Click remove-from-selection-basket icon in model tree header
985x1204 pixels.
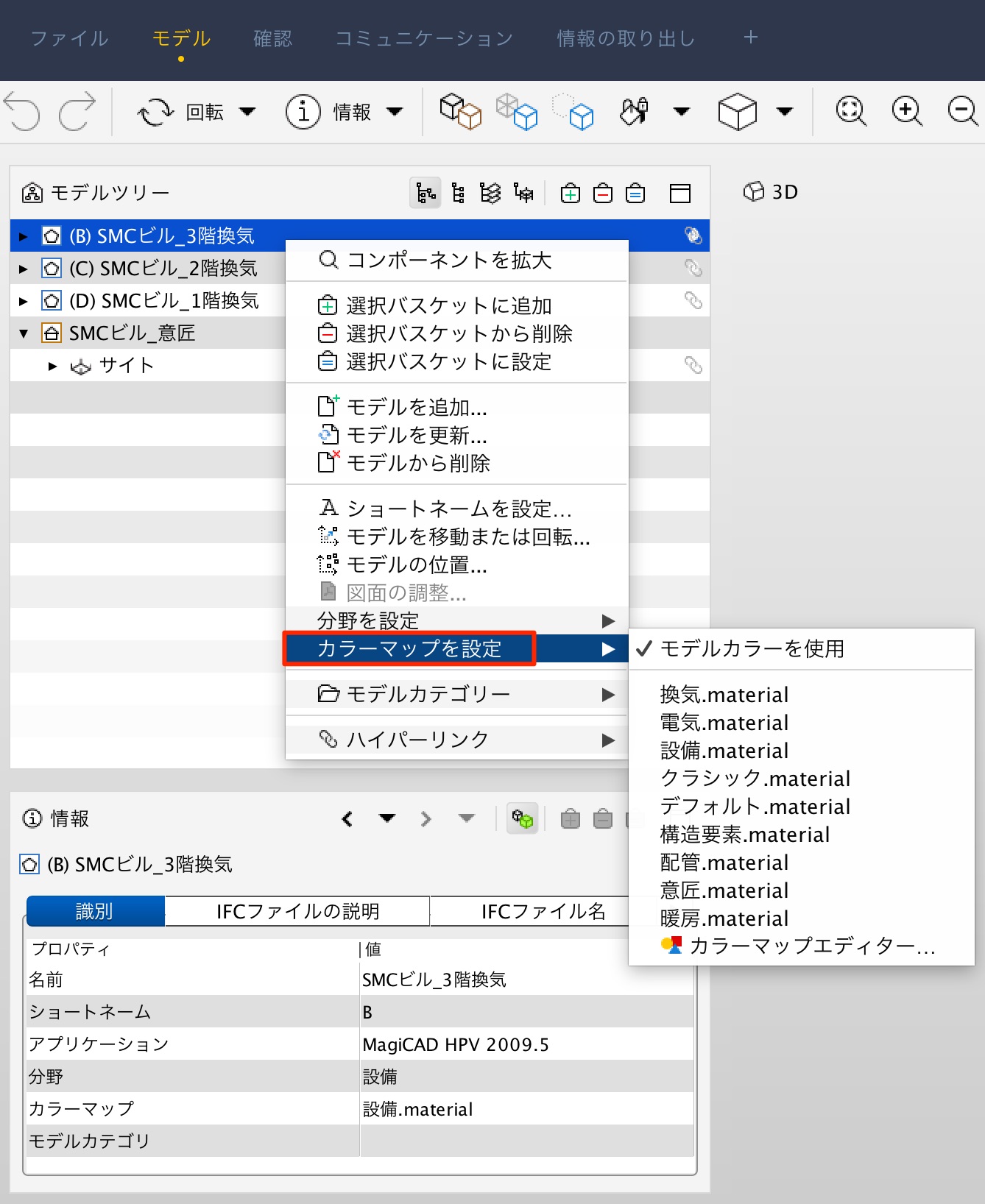click(603, 194)
